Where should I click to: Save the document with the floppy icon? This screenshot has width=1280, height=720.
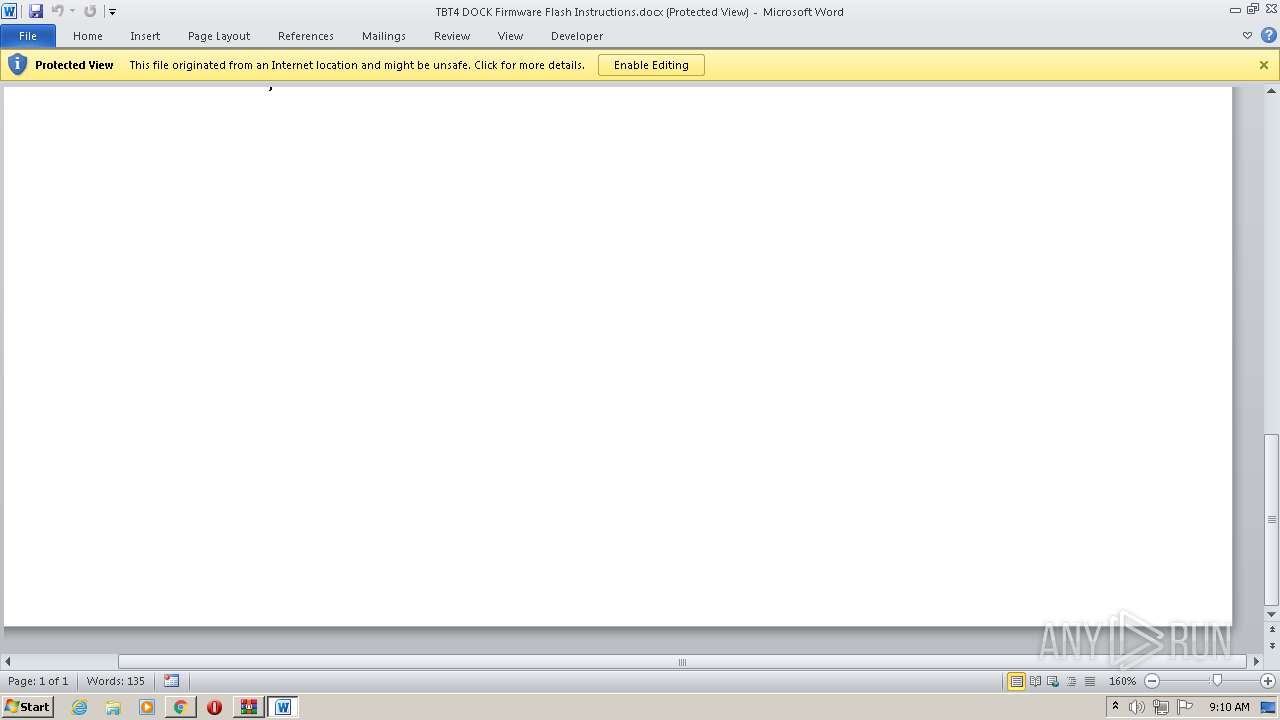(x=36, y=11)
